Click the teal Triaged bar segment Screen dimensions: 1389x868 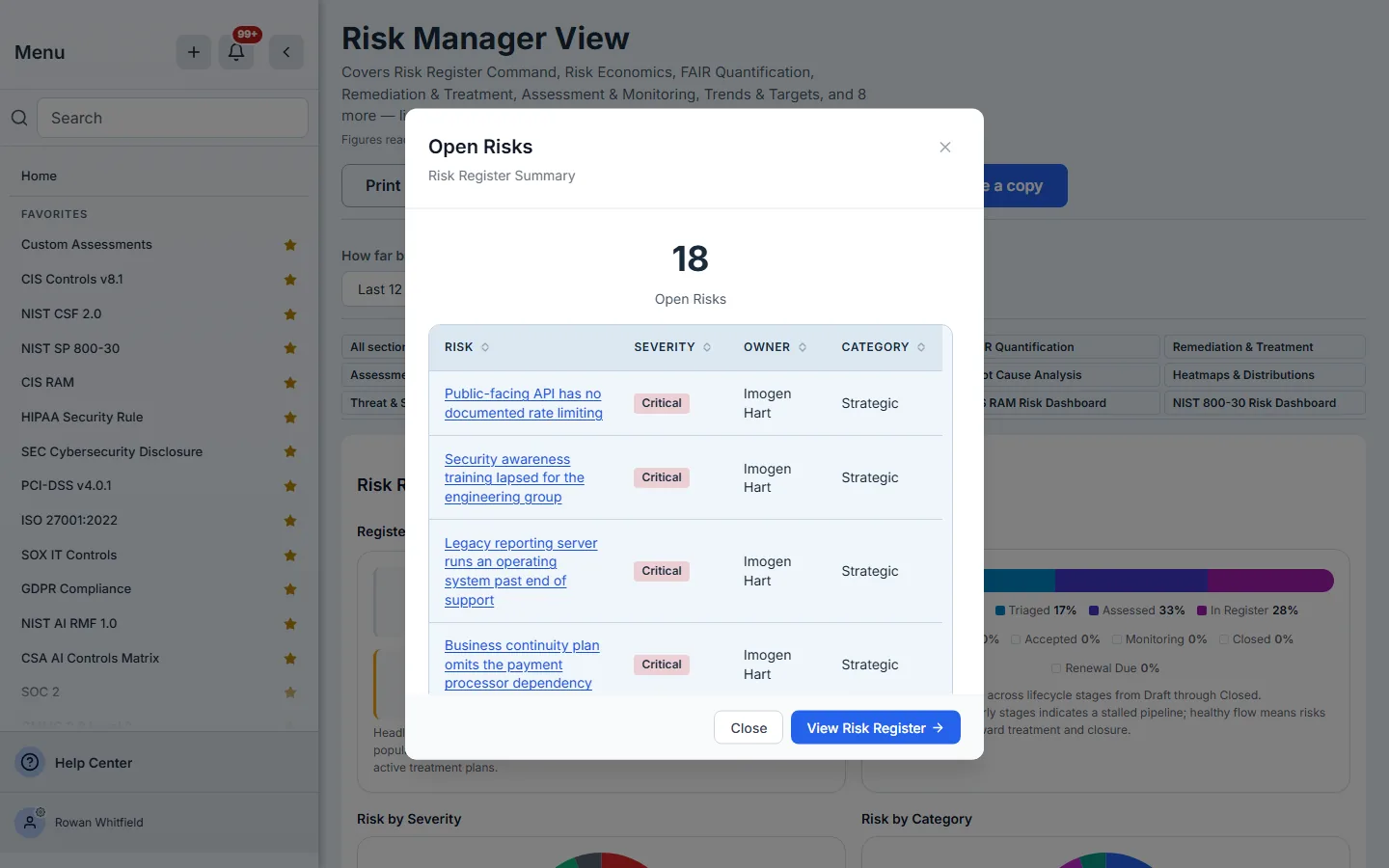1020,581
